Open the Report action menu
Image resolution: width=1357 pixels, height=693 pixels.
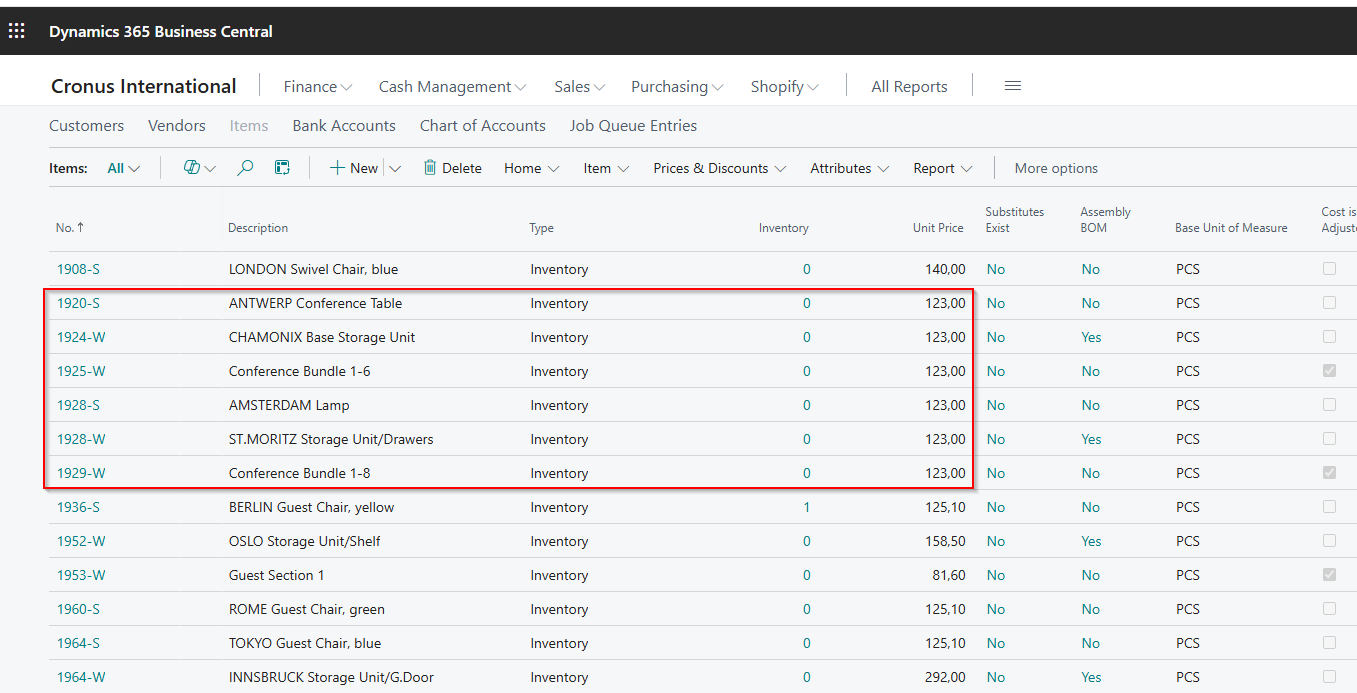click(x=943, y=168)
